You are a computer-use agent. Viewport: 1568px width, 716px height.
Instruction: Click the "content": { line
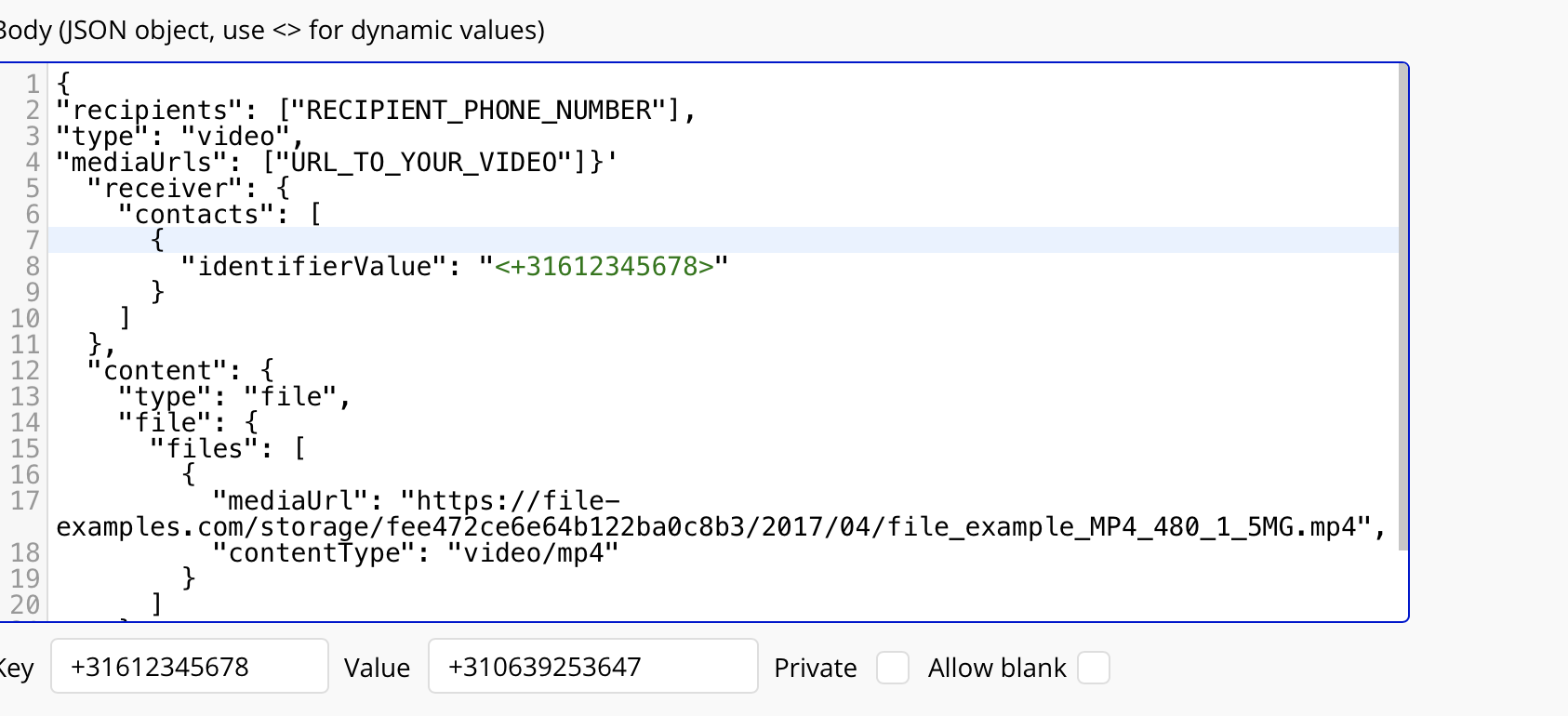tap(180, 371)
